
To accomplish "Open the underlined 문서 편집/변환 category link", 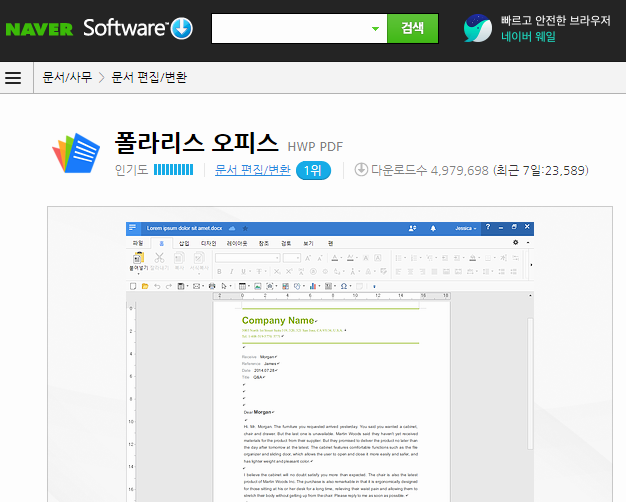I will (252, 170).
